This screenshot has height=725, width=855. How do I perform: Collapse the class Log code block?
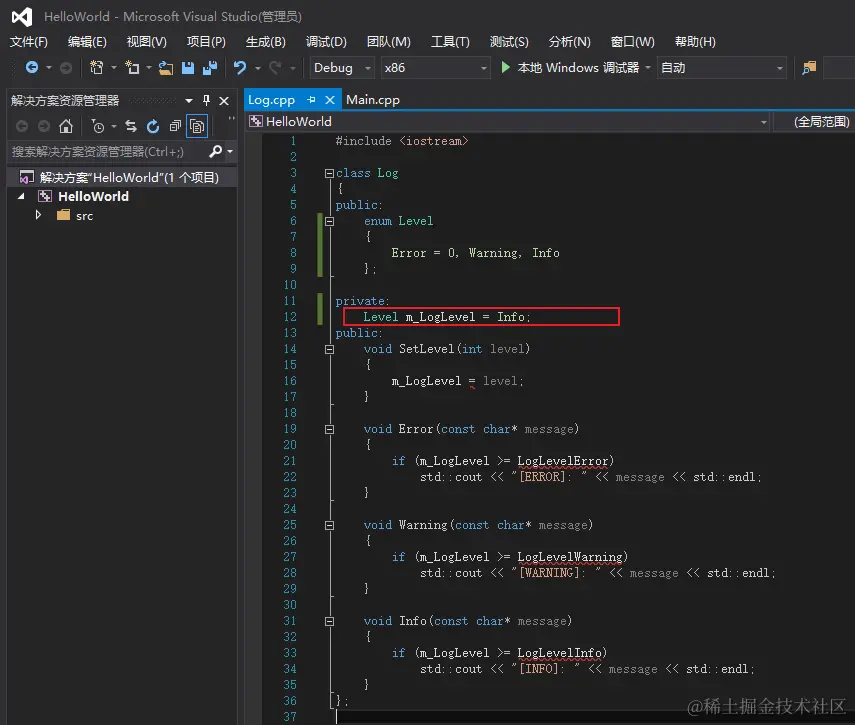[x=328, y=173]
